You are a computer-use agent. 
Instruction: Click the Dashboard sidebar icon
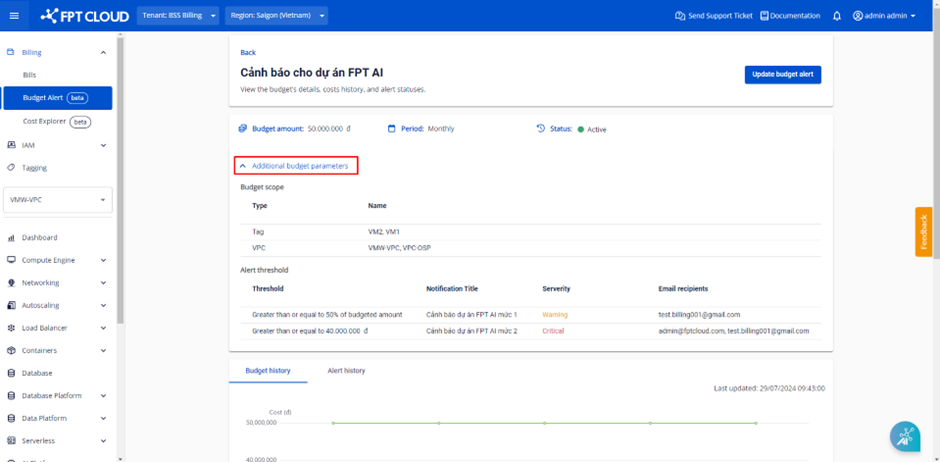11,238
